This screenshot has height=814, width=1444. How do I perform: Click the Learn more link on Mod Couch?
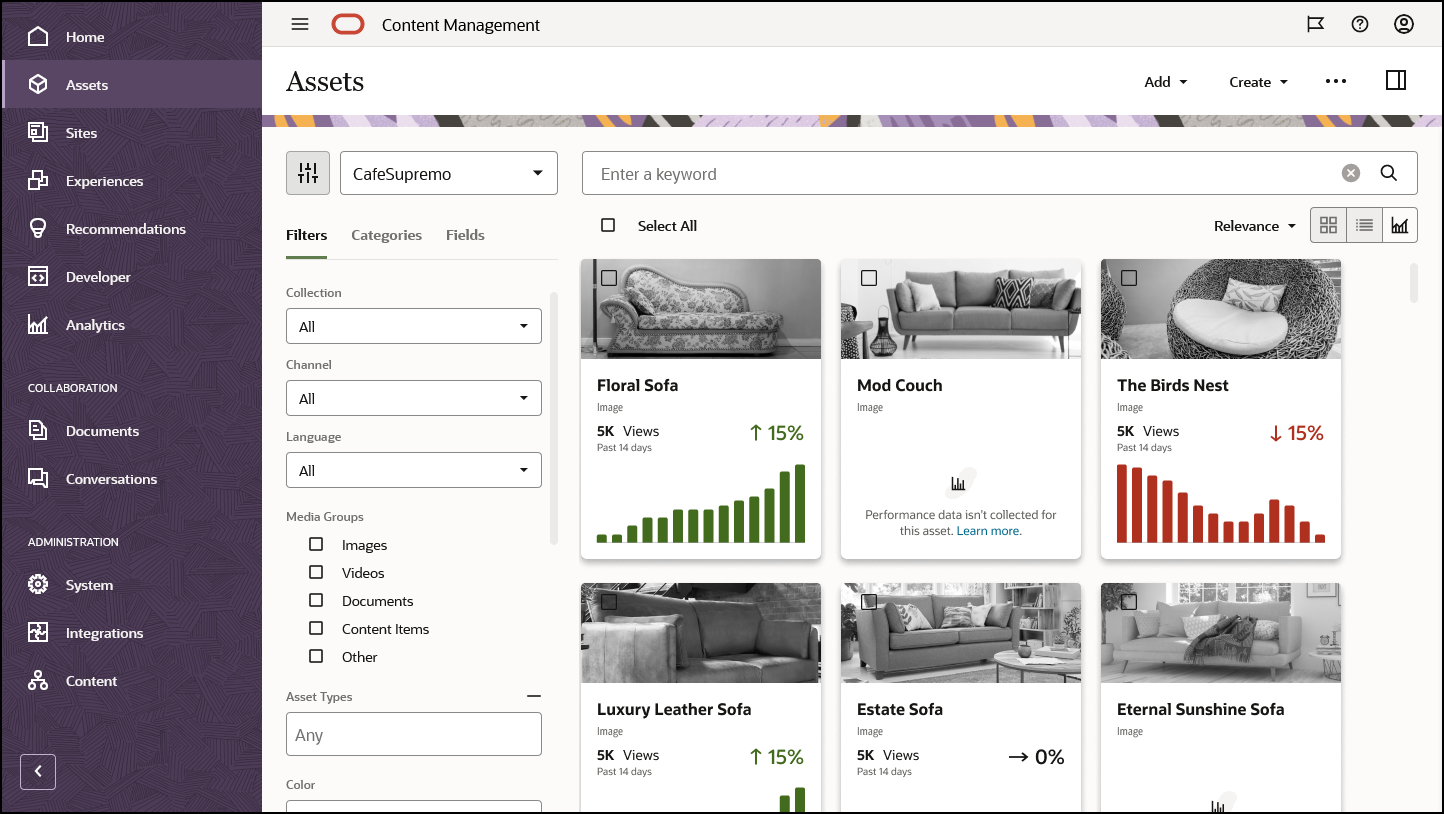coord(989,531)
